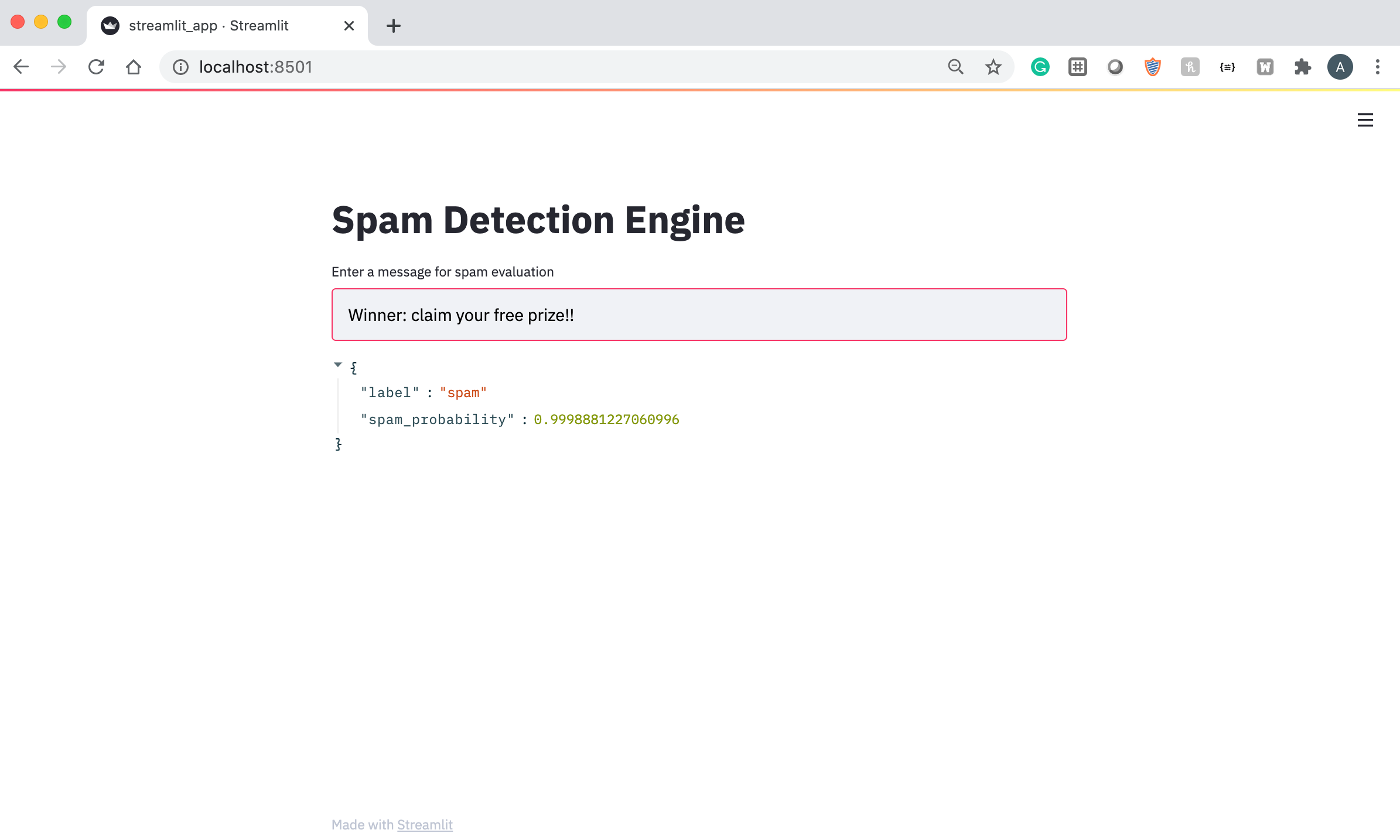The image size is (1400, 840).
Task: Click the site info icon beside localhost
Action: 180,67
